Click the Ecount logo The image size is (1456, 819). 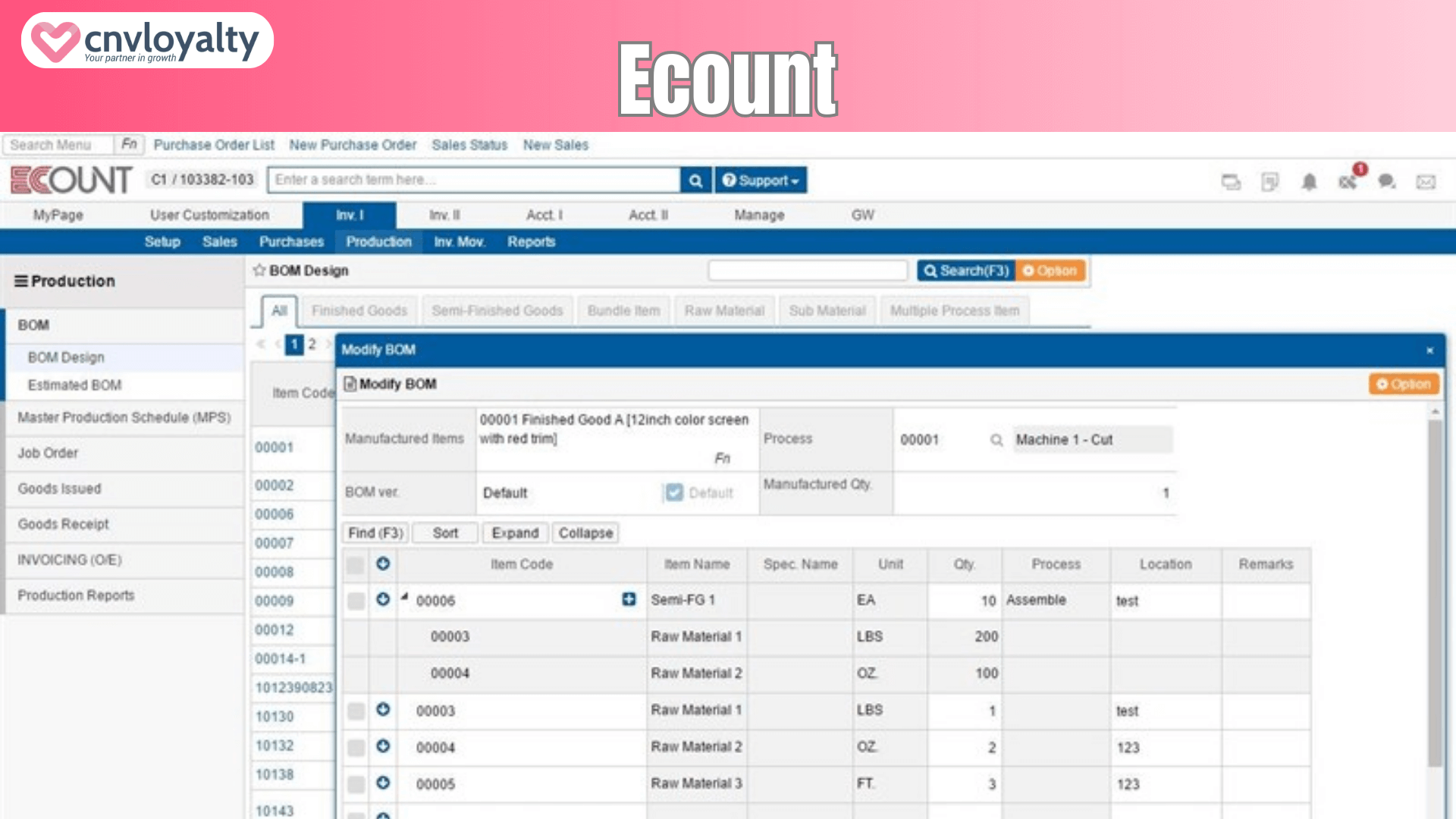pyautogui.click(x=71, y=180)
